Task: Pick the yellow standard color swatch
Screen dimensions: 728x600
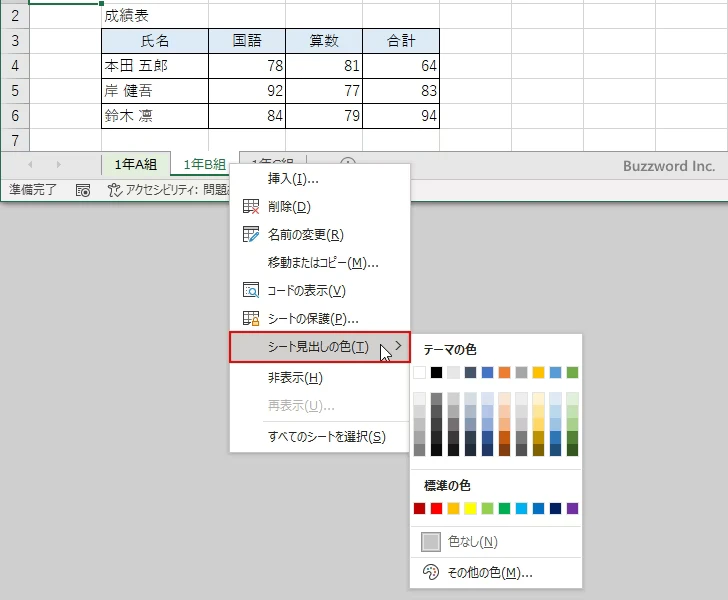Action: tap(470, 509)
